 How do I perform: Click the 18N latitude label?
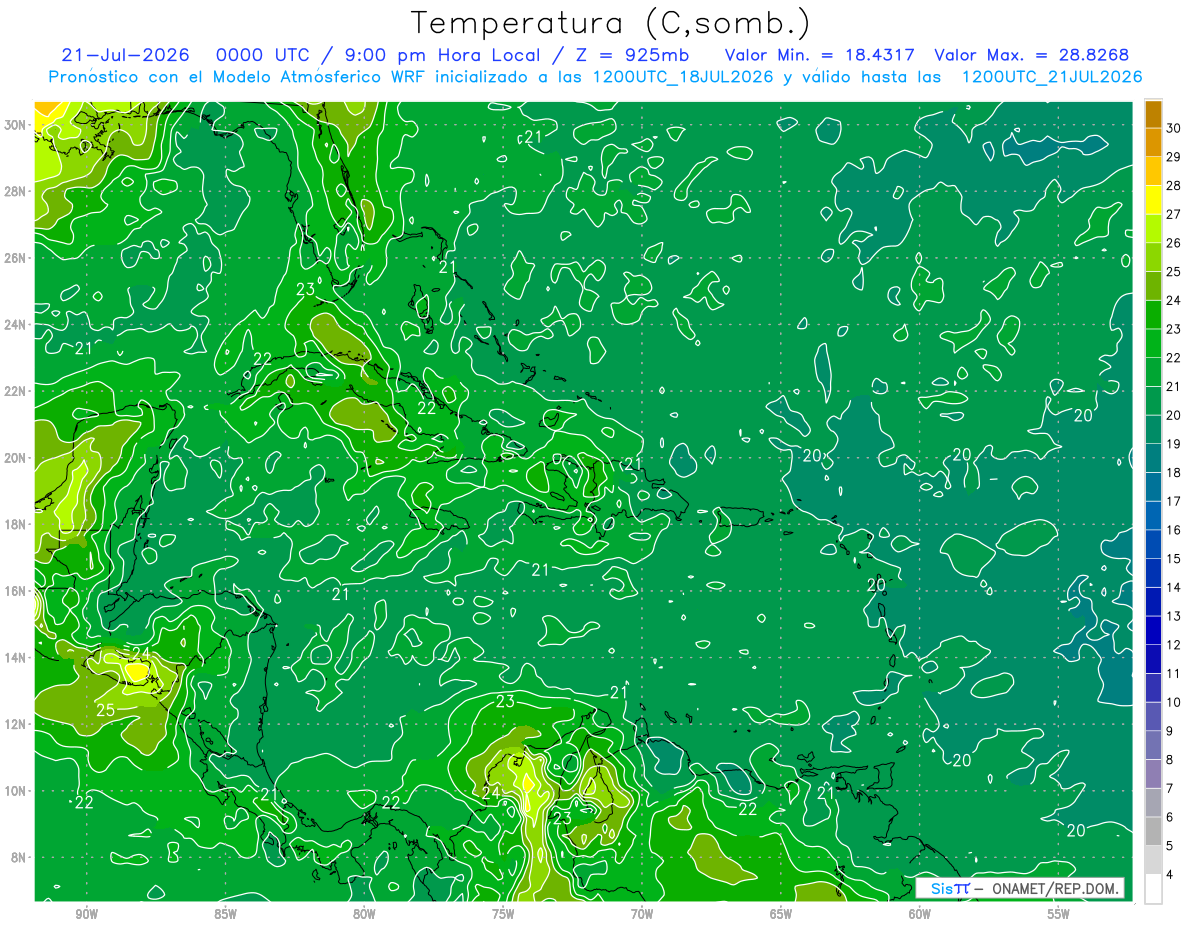click(15, 525)
